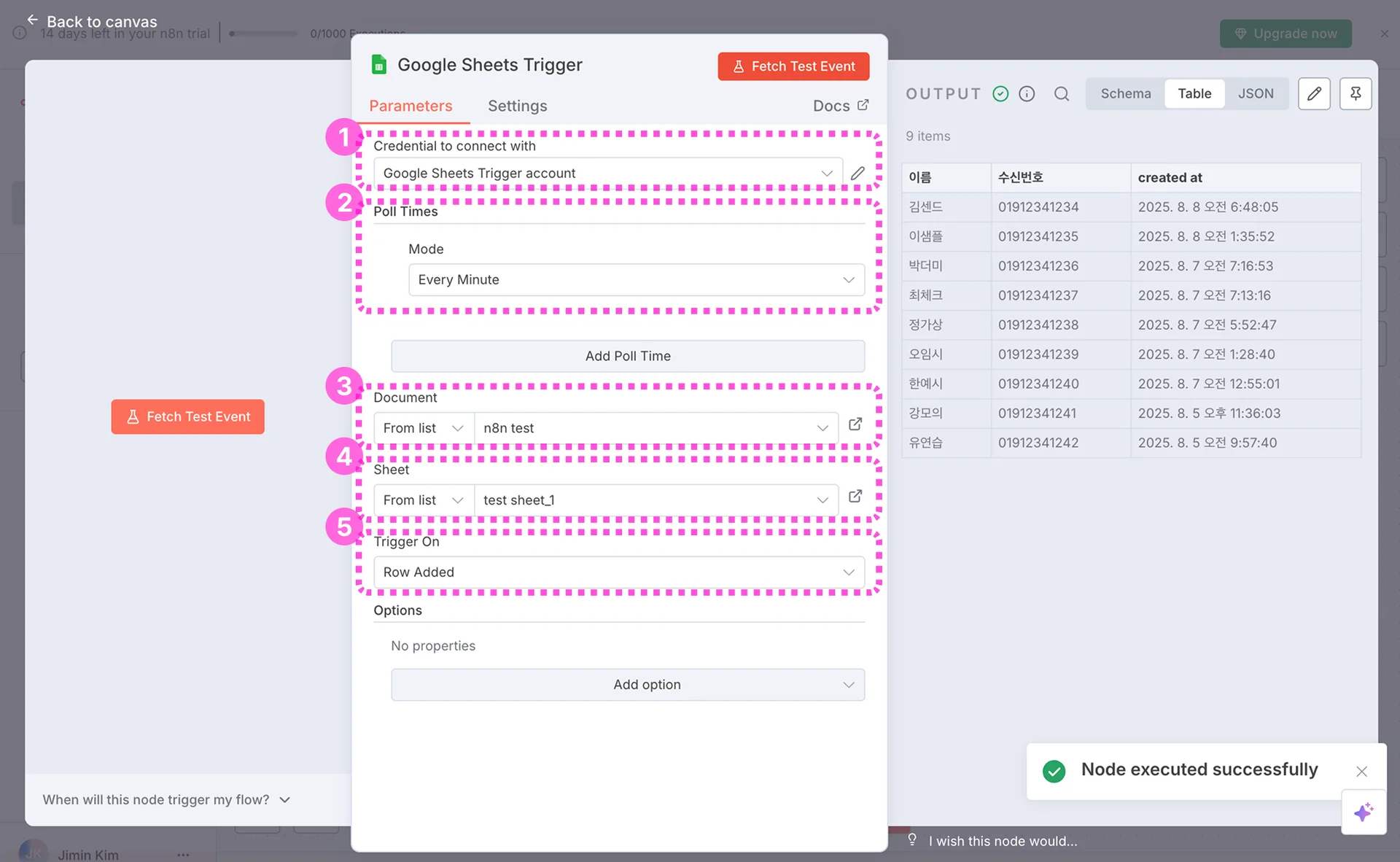
Task: Switch the output view to Schema
Action: (1125, 94)
